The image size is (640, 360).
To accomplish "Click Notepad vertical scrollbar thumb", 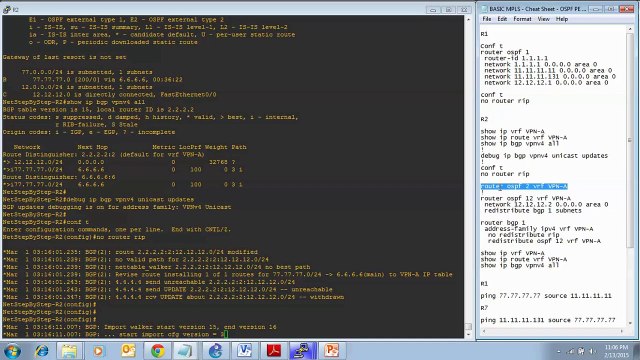I will pyautogui.click(x=630, y=140).
